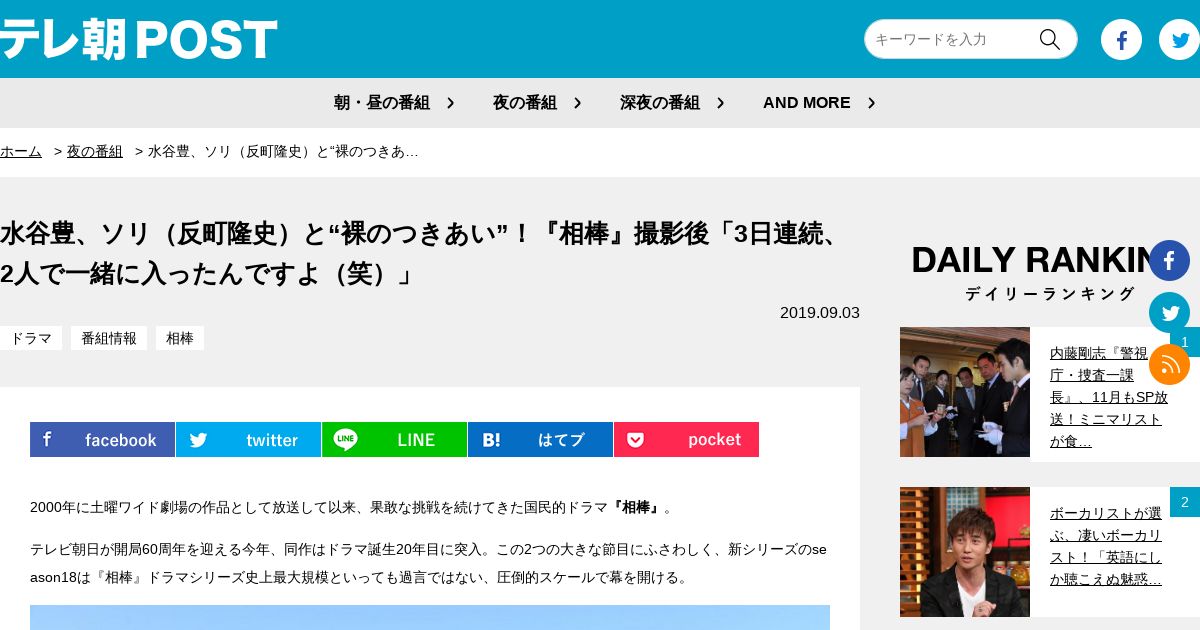Open the 夜の番組 menu
Screen dimensions: 1200x630
point(525,103)
